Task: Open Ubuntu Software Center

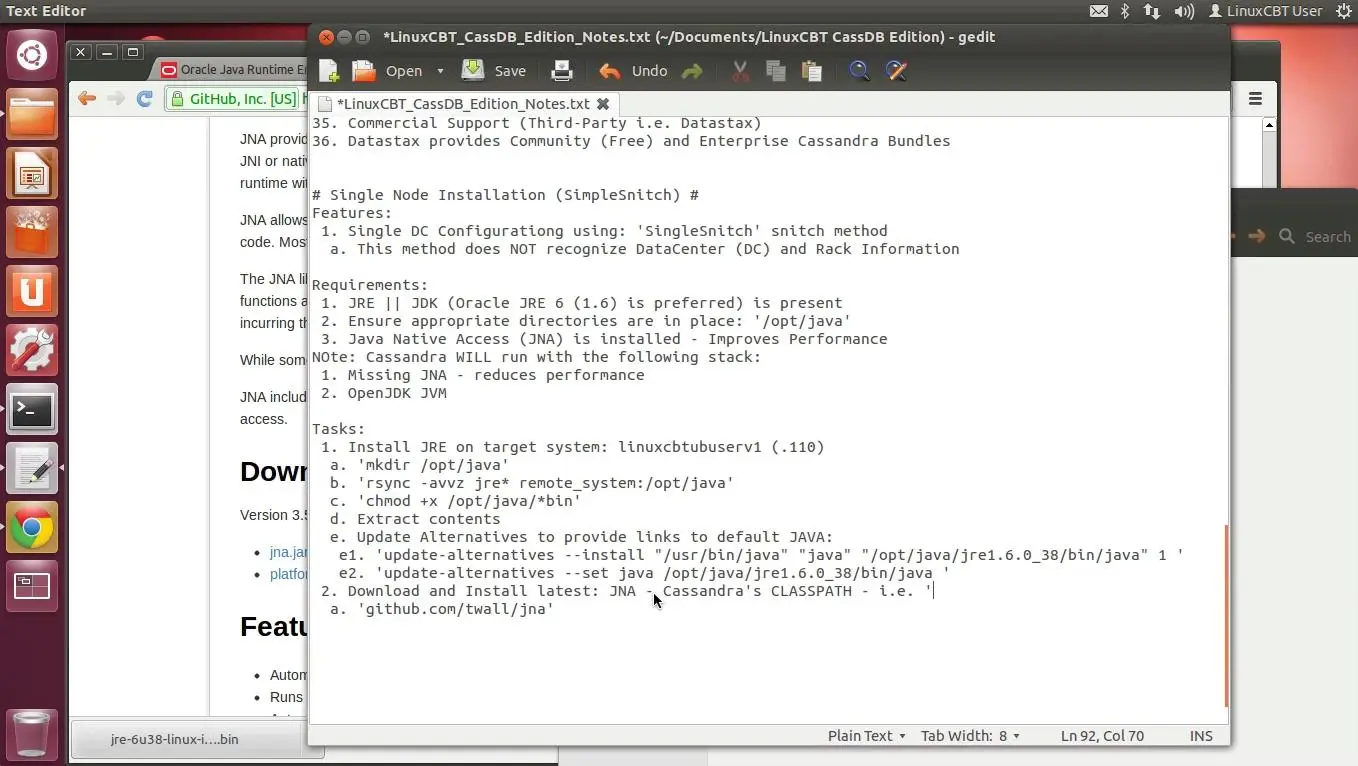Action: click(32, 232)
